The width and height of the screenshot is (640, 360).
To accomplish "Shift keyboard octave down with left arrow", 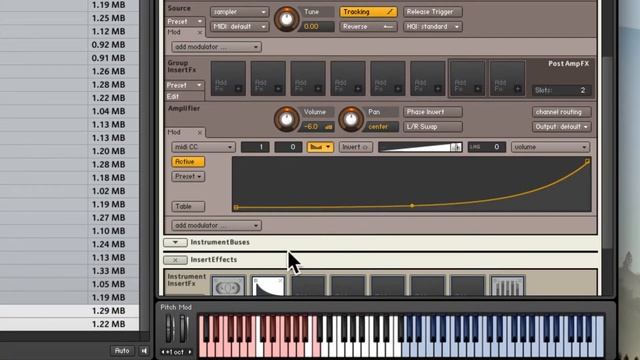I will [163, 352].
